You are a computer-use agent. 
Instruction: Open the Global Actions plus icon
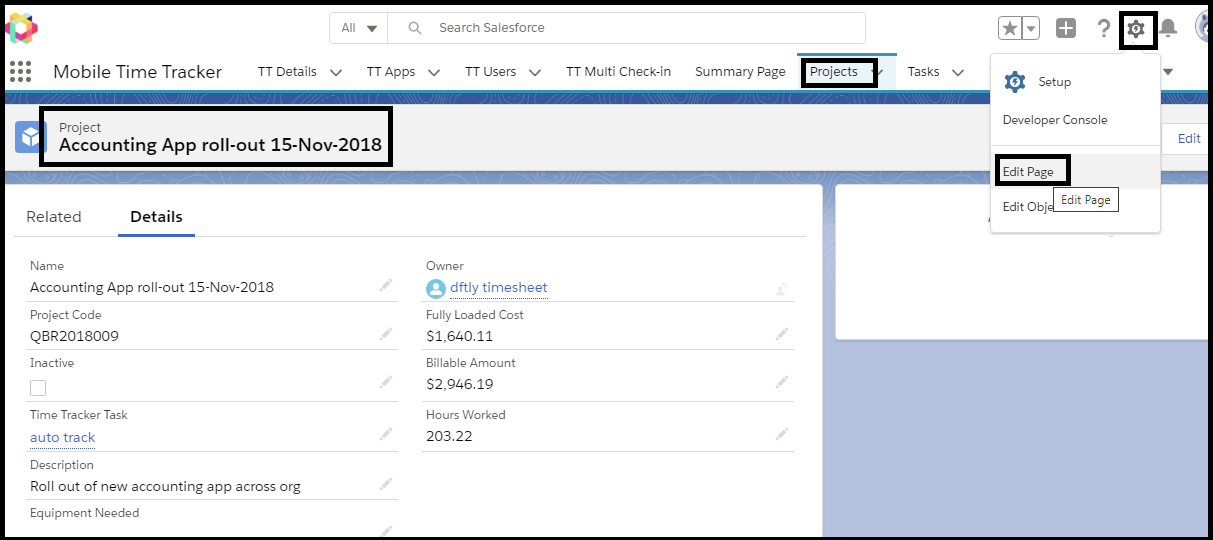pyautogui.click(x=1066, y=28)
